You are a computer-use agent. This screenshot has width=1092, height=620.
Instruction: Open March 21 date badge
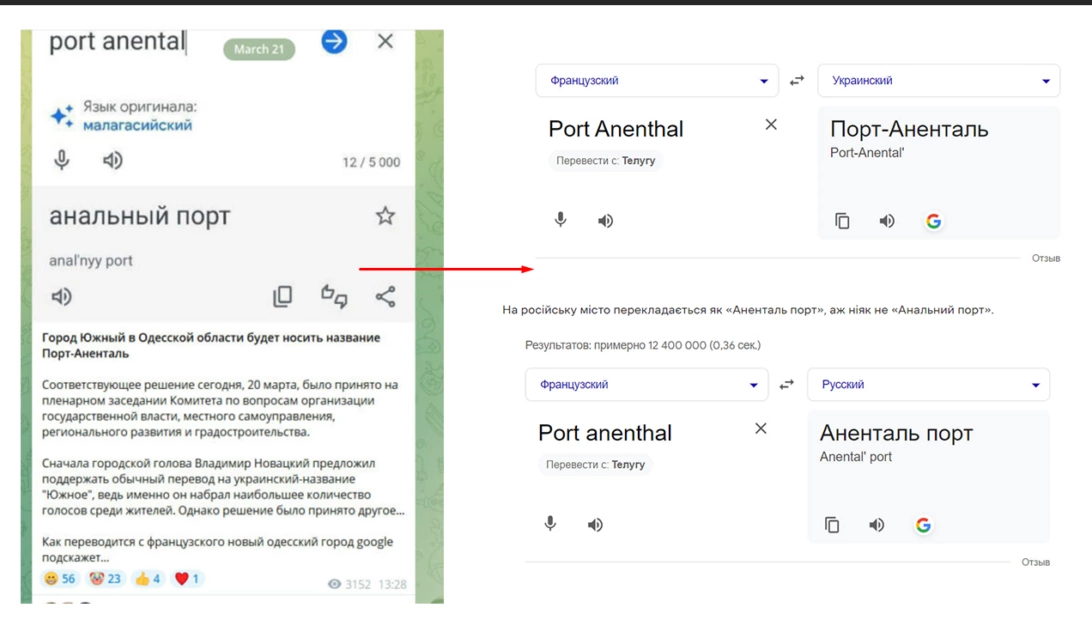pyautogui.click(x=259, y=49)
